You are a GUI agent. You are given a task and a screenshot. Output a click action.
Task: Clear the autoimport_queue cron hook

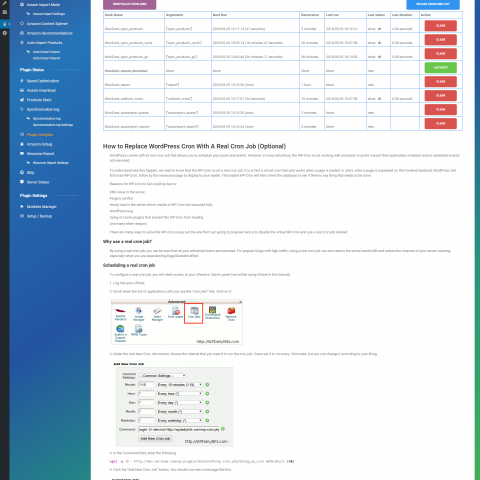pos(440,110)
